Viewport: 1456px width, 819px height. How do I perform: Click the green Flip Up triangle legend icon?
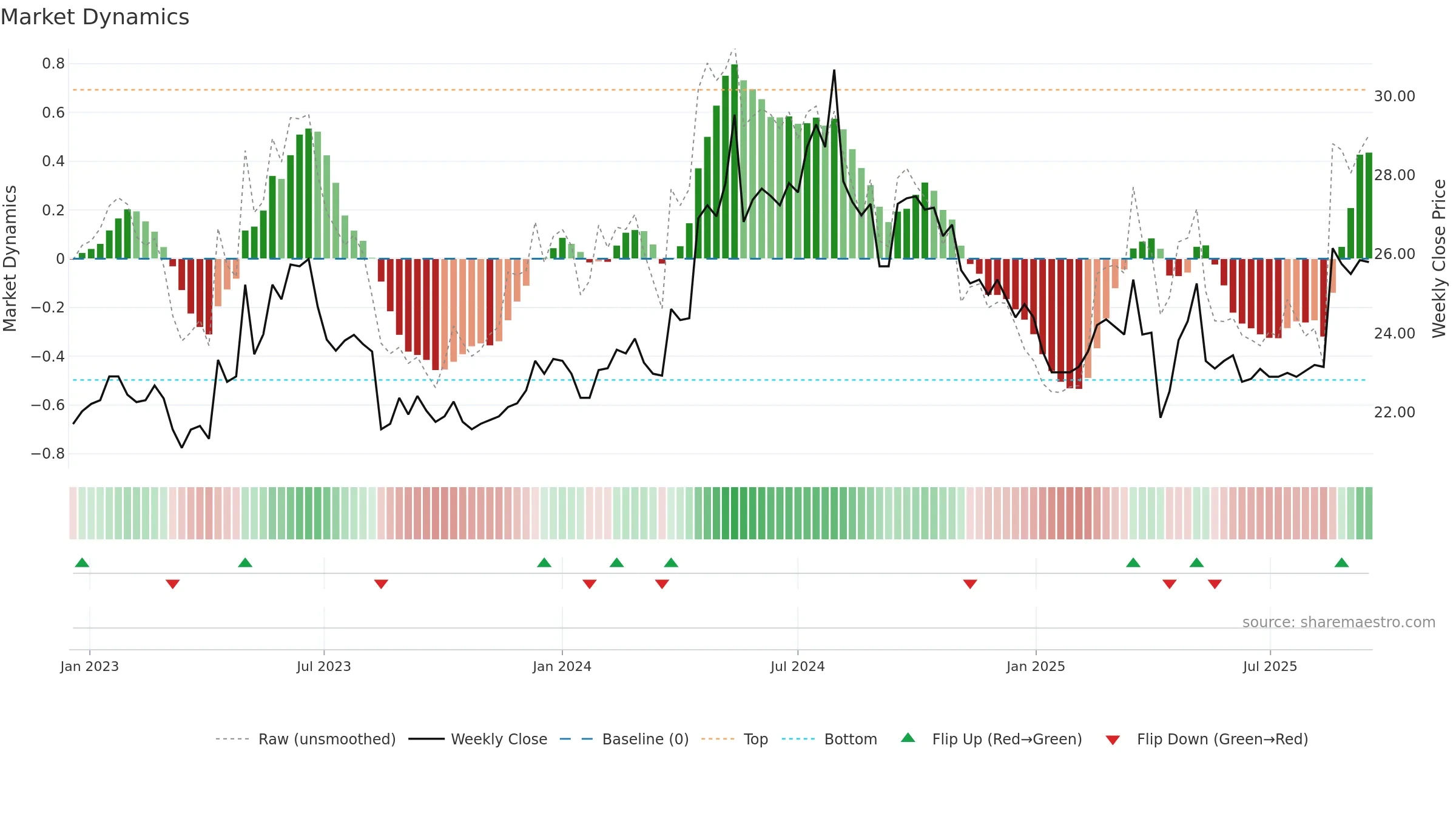tap(908, 738)
